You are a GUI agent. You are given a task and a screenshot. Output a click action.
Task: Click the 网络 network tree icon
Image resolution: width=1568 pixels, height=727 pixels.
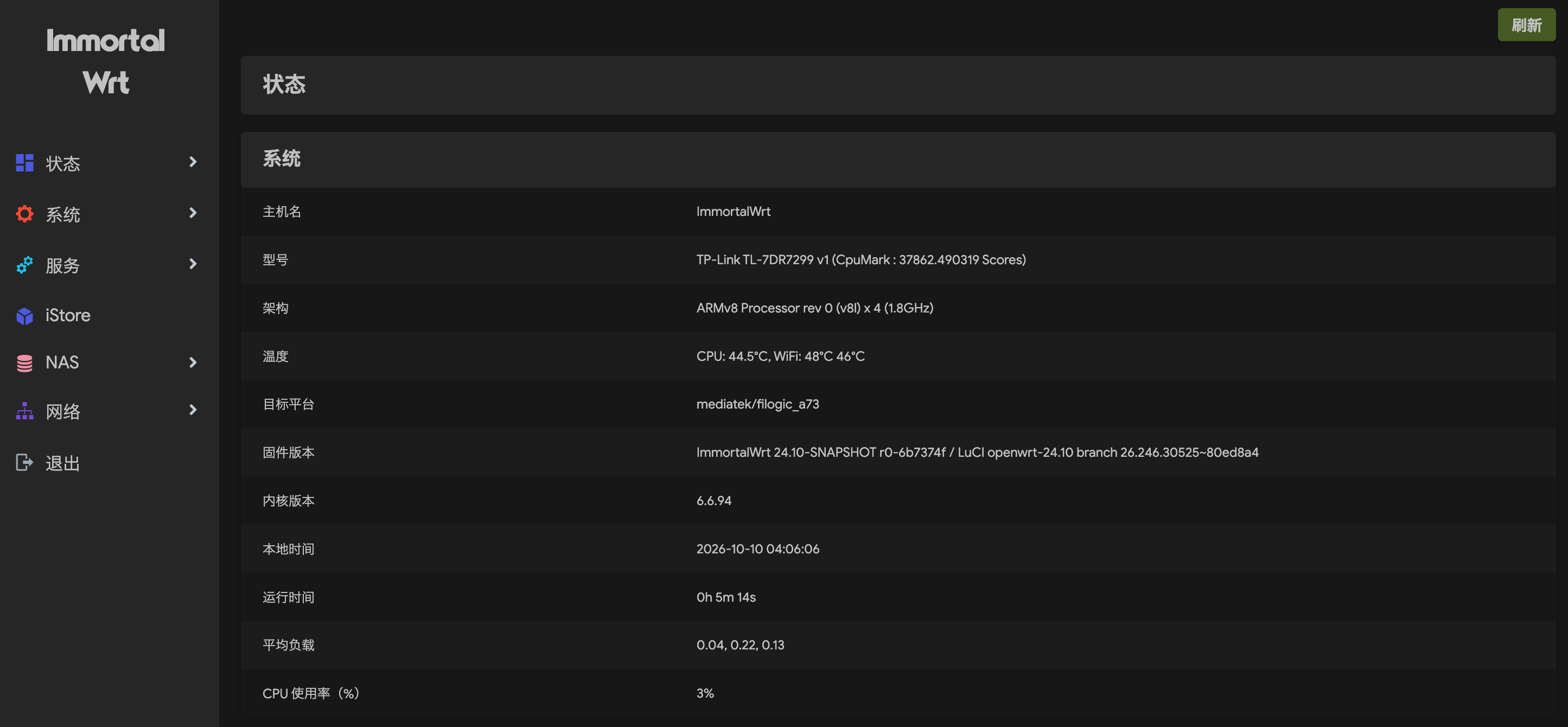tap(24, 411)
